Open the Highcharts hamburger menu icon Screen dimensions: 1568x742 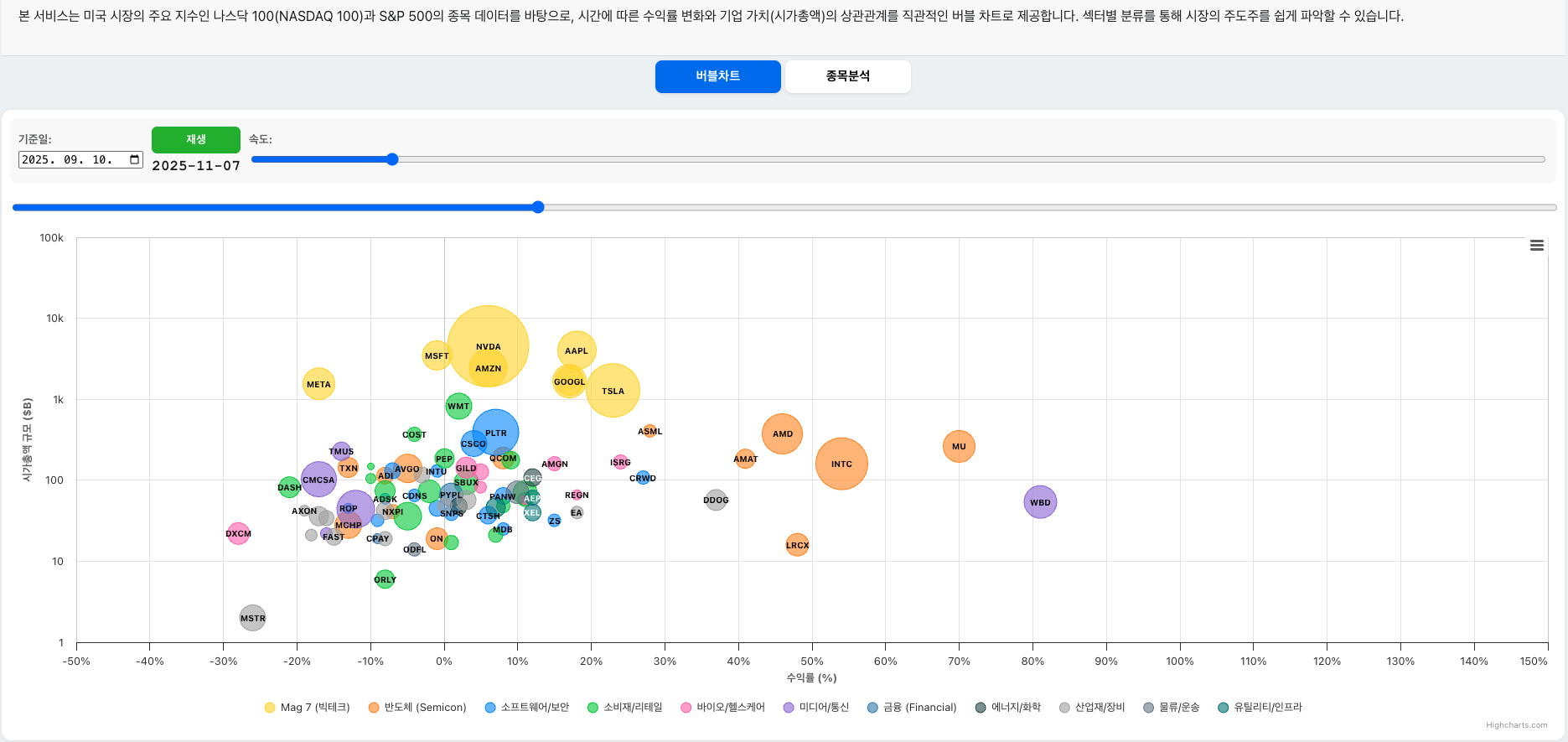[1536, 246]
